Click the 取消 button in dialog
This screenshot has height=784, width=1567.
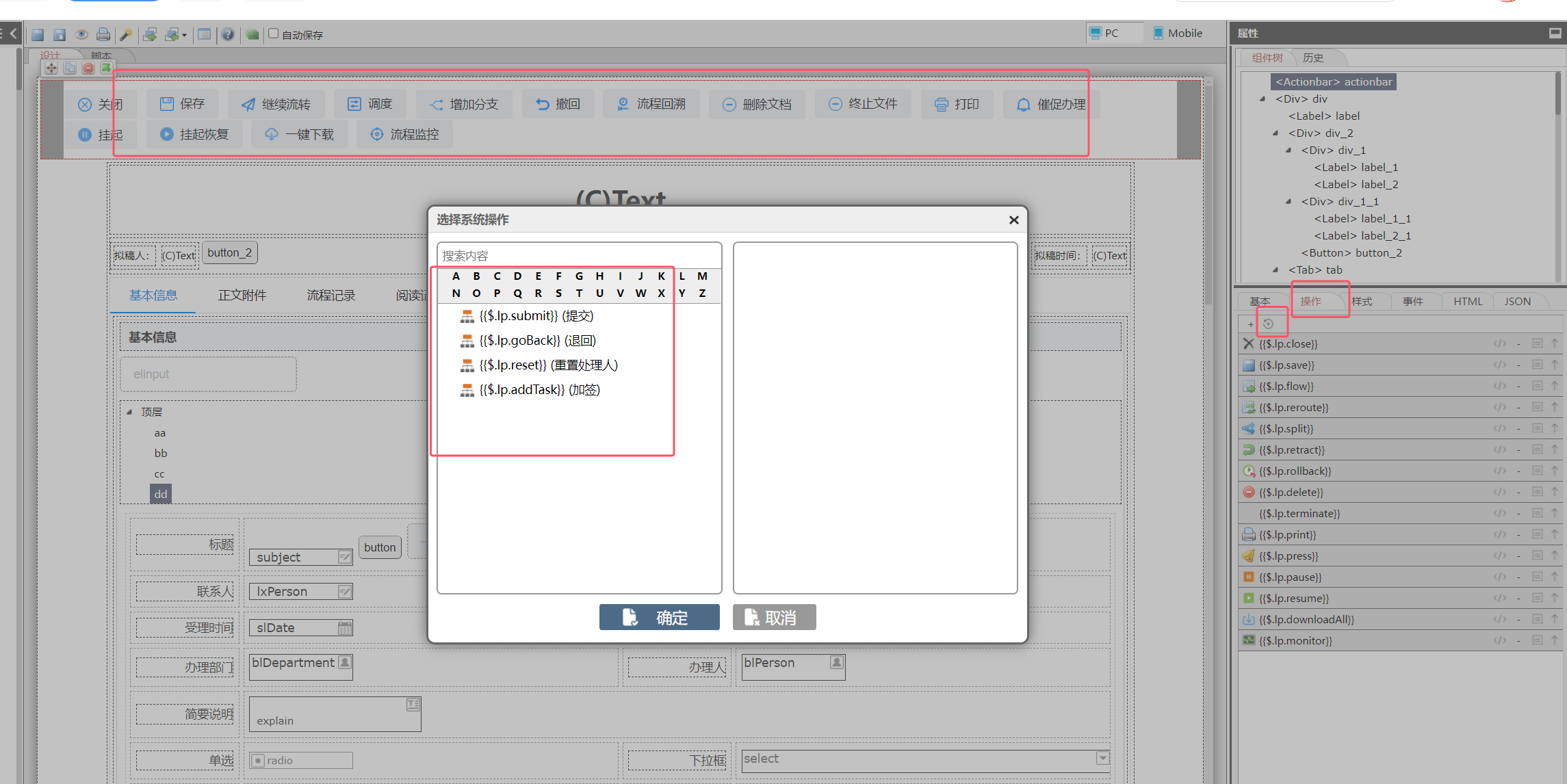[x=774, y=617]
